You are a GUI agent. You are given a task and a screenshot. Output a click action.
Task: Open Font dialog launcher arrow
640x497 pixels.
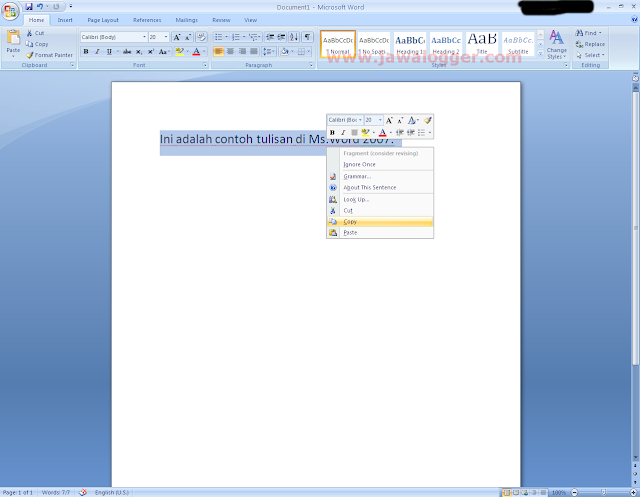205,65
